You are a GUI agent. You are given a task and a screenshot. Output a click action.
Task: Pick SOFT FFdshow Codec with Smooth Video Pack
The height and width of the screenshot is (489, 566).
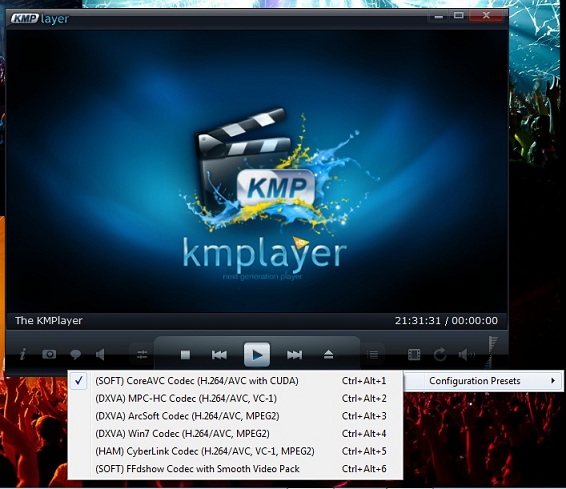(235, 469)
